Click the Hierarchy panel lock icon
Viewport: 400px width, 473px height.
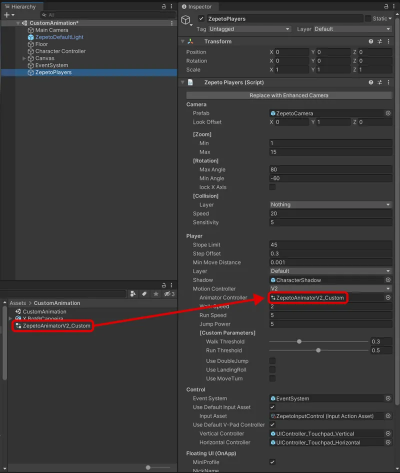[164, 6]
